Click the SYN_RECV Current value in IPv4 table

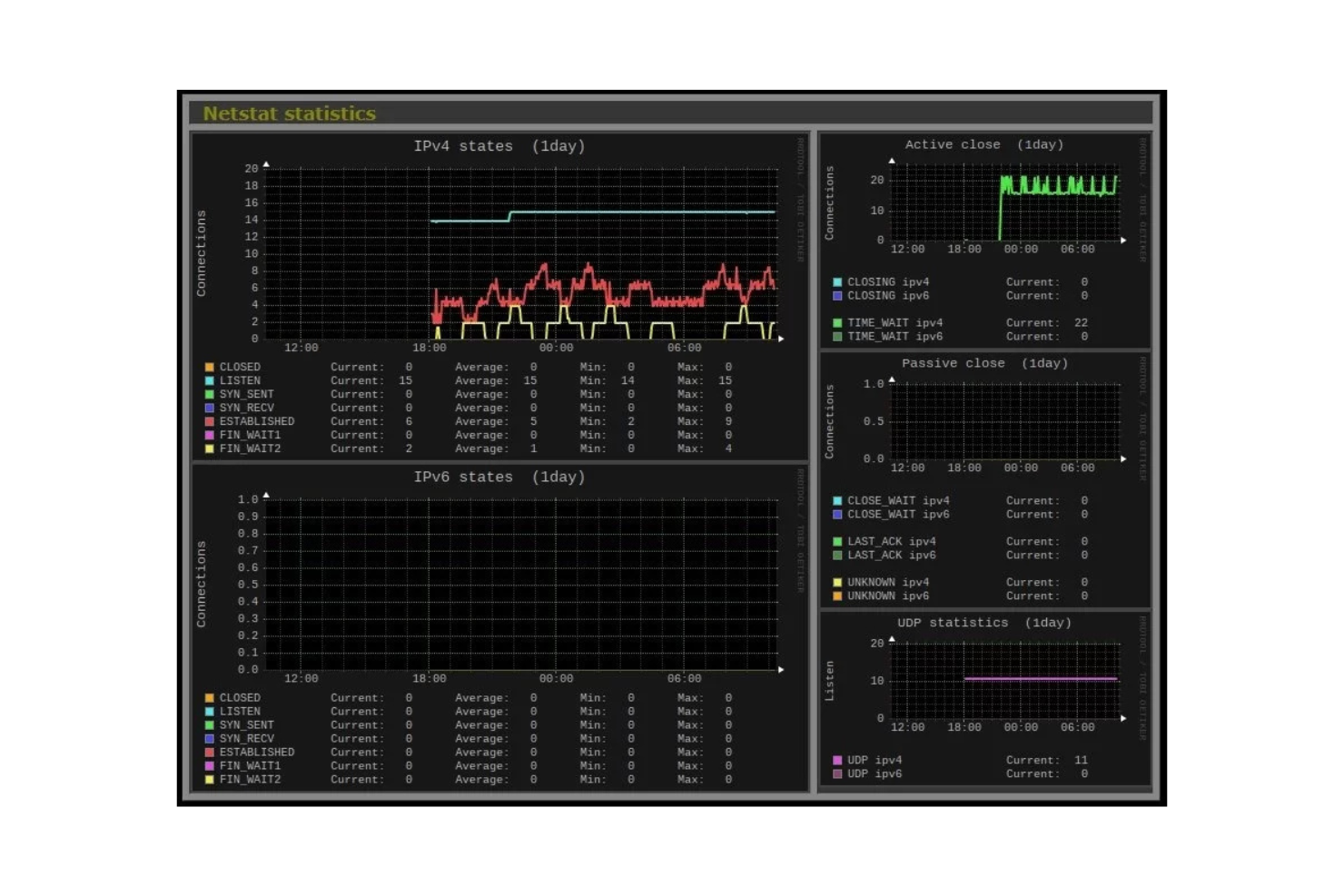pos(407,408)
